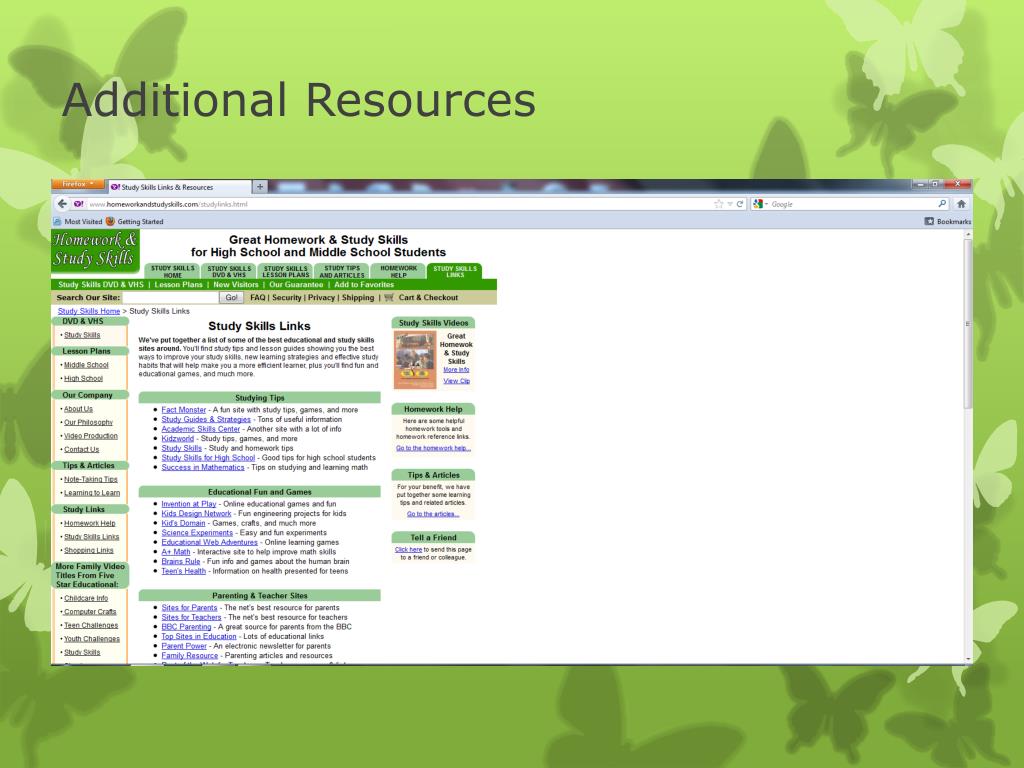This screenshot has width=1024, height=768.
Task: Click the Go! search button
Action: [x=231, y=297]
